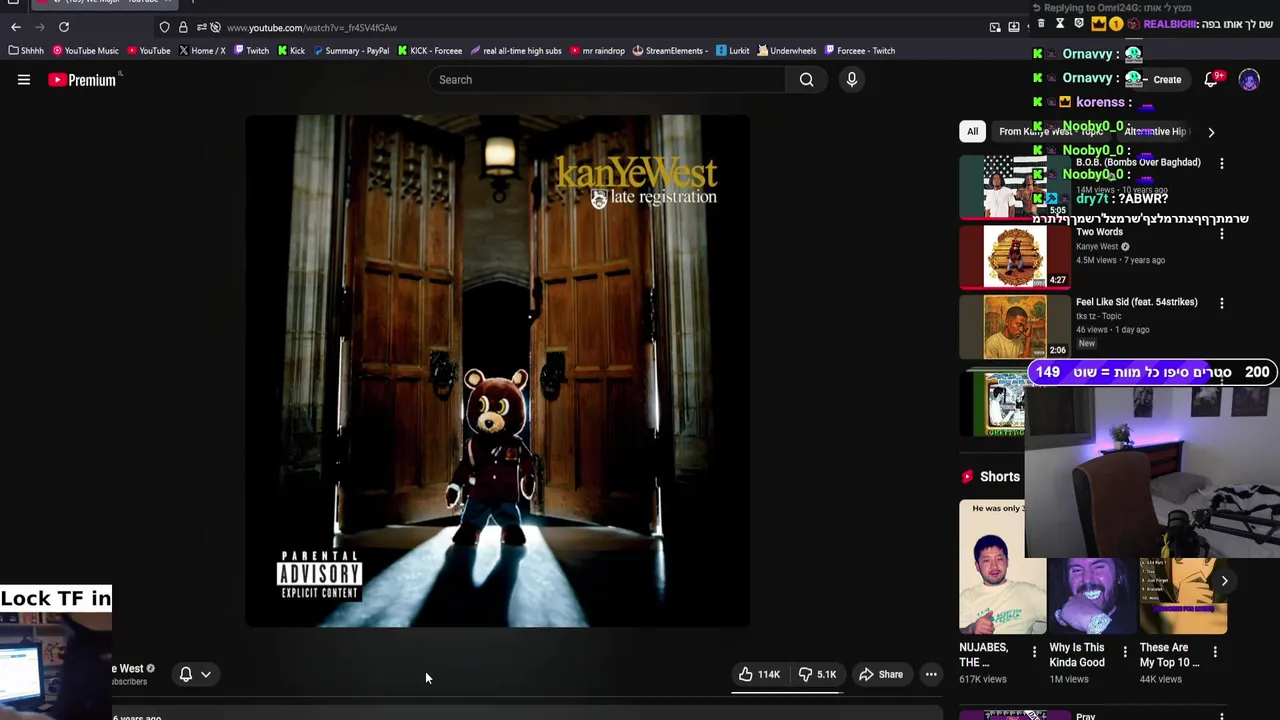Open Lurkit bookmark
This screenshot has width=1280, height=720.
tap(733, 51)
